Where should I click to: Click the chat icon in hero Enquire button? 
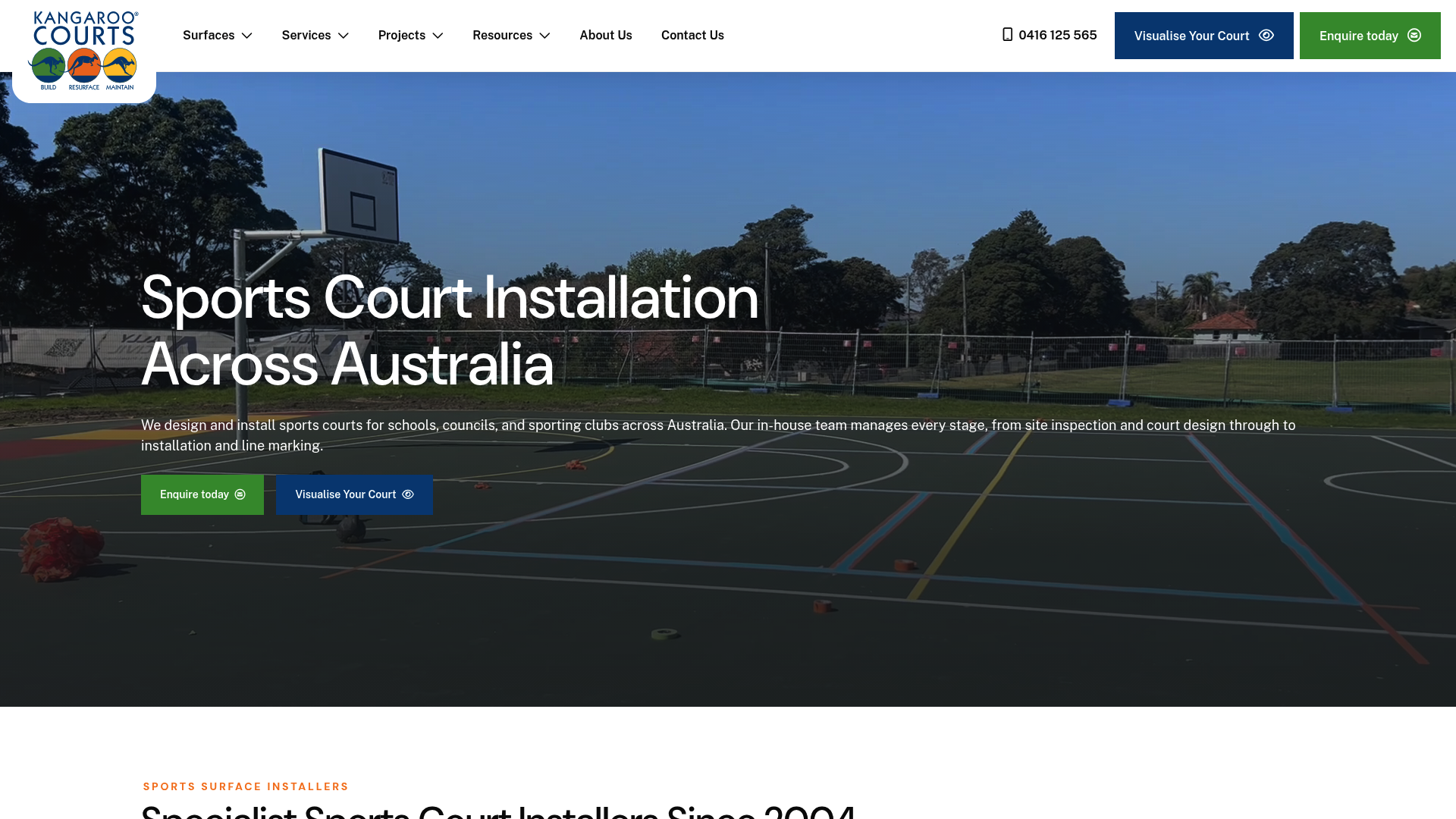coord(240,494)
